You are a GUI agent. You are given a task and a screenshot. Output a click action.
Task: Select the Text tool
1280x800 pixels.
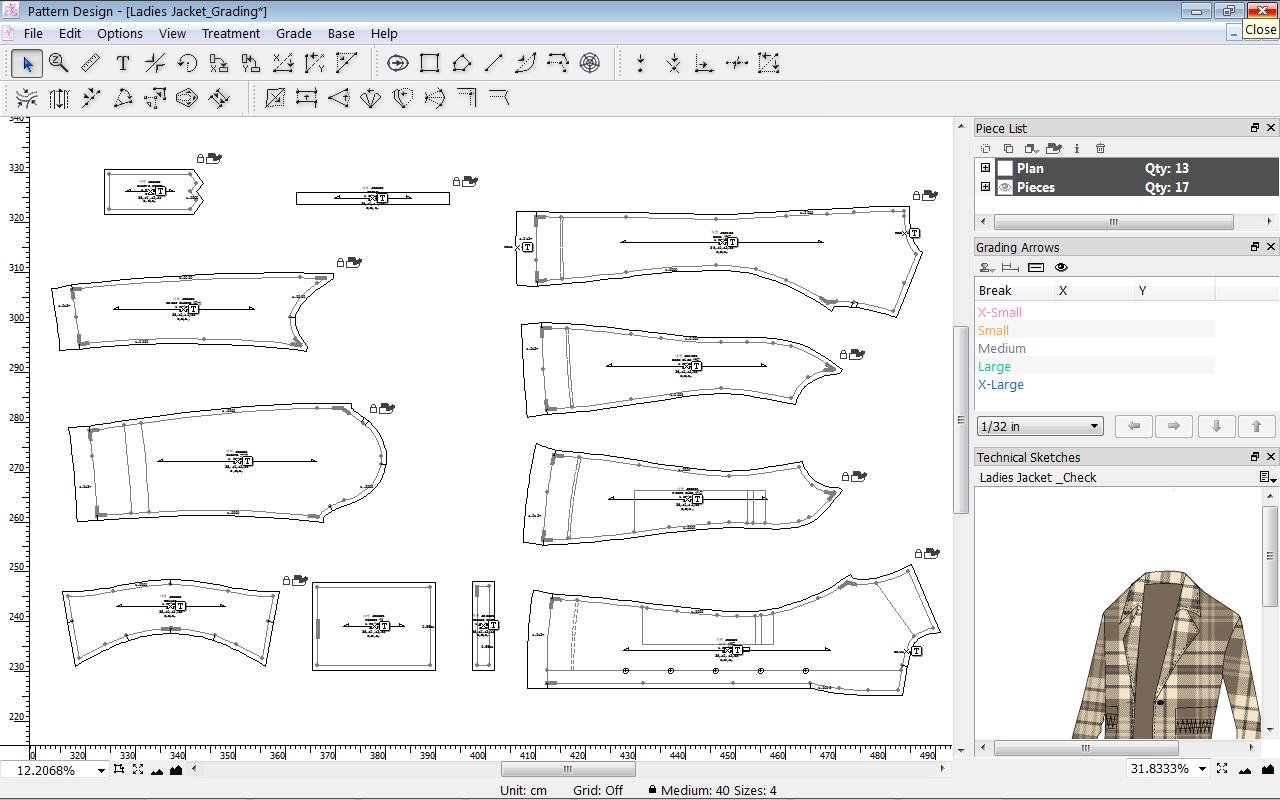tap(123, 64)
